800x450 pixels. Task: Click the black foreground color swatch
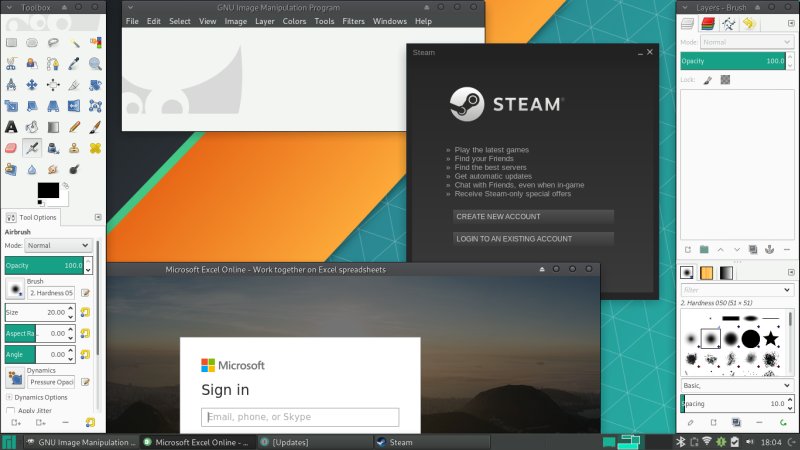coord(48,190)
